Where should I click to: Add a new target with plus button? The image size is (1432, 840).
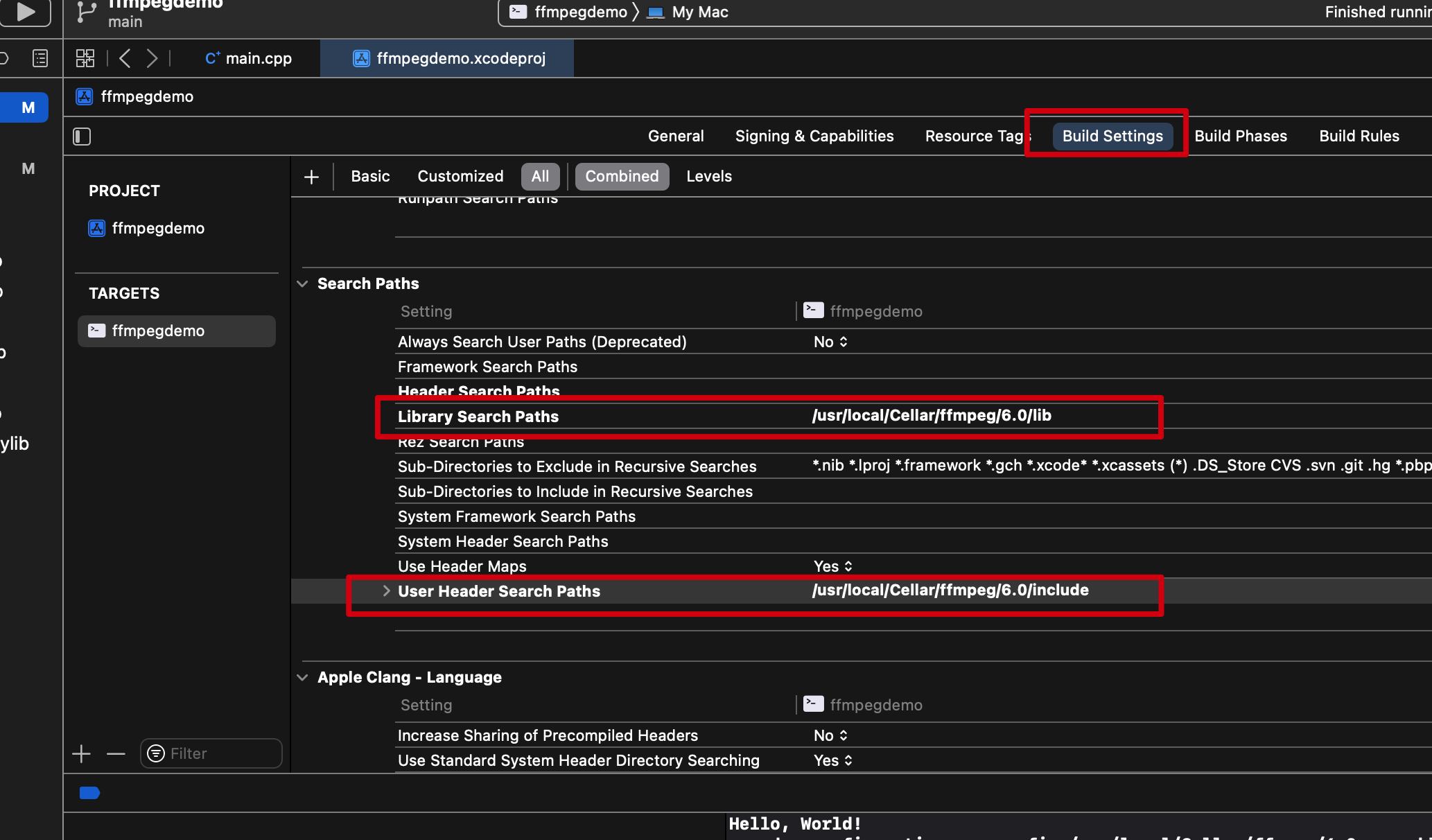82,753
